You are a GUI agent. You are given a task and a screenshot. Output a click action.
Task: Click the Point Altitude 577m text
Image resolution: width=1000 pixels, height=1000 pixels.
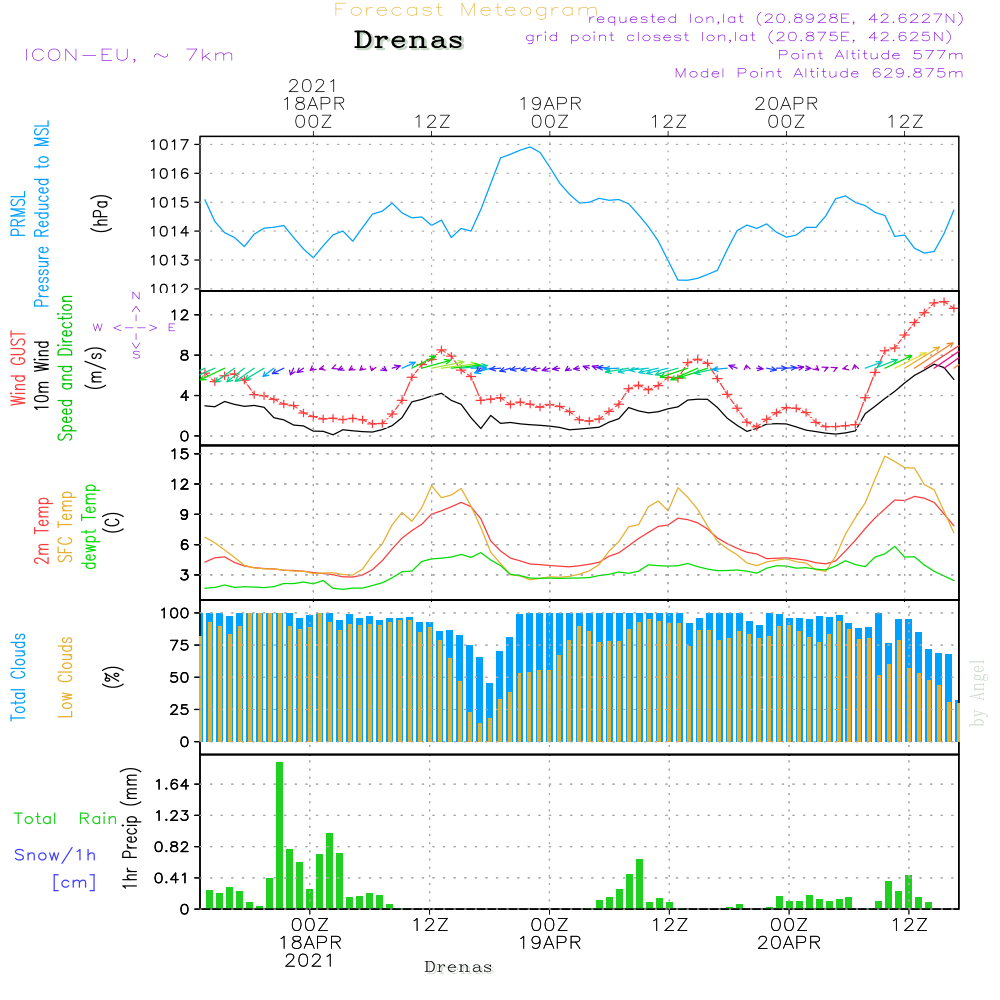point(871,55)
